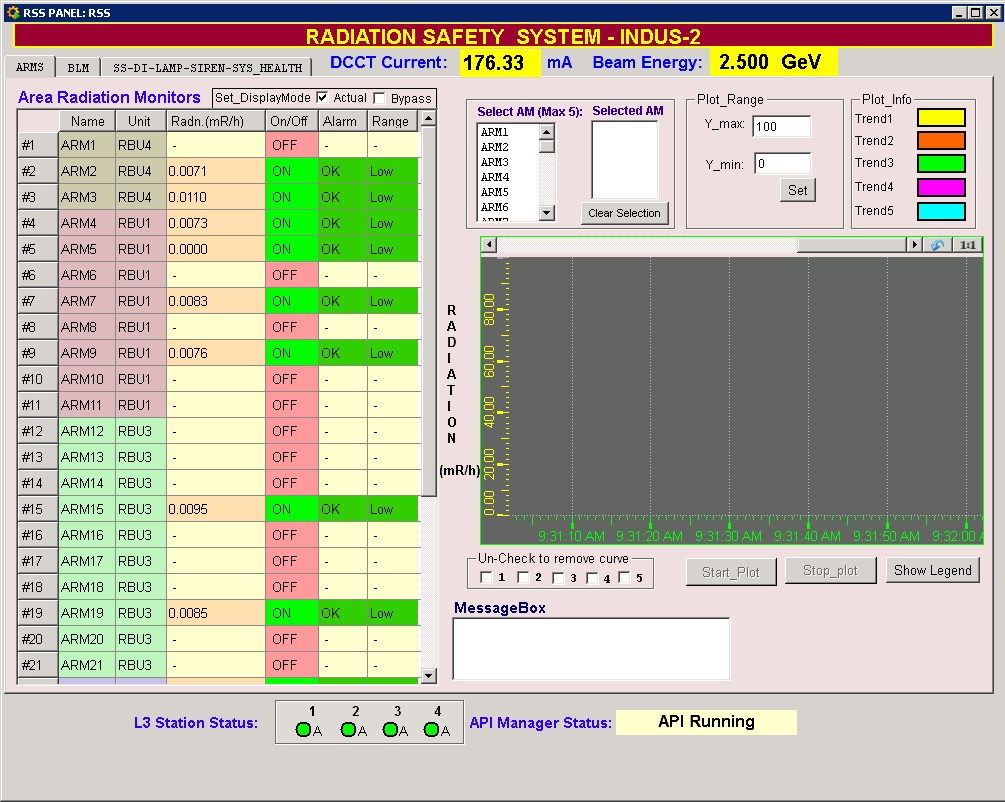The height and width of the screenshot is (802, 1005).
Task: Click the Alarm column header
Action: click(x=342, y=121)
